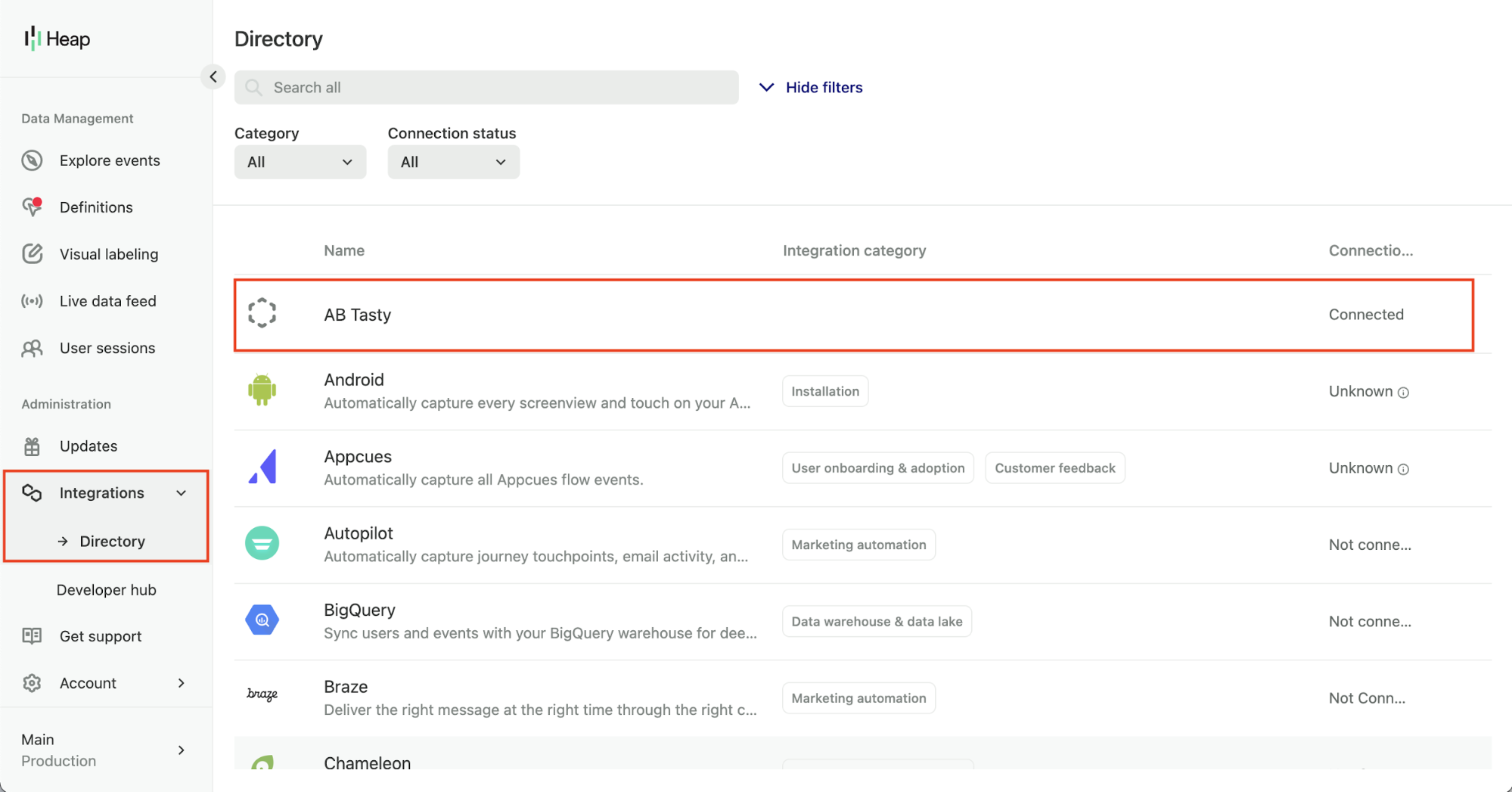Click the BigQuery hexagon logo
The height and width of the screenshot is (792, 1512).
pyautogui.click(x=262, y=620)
